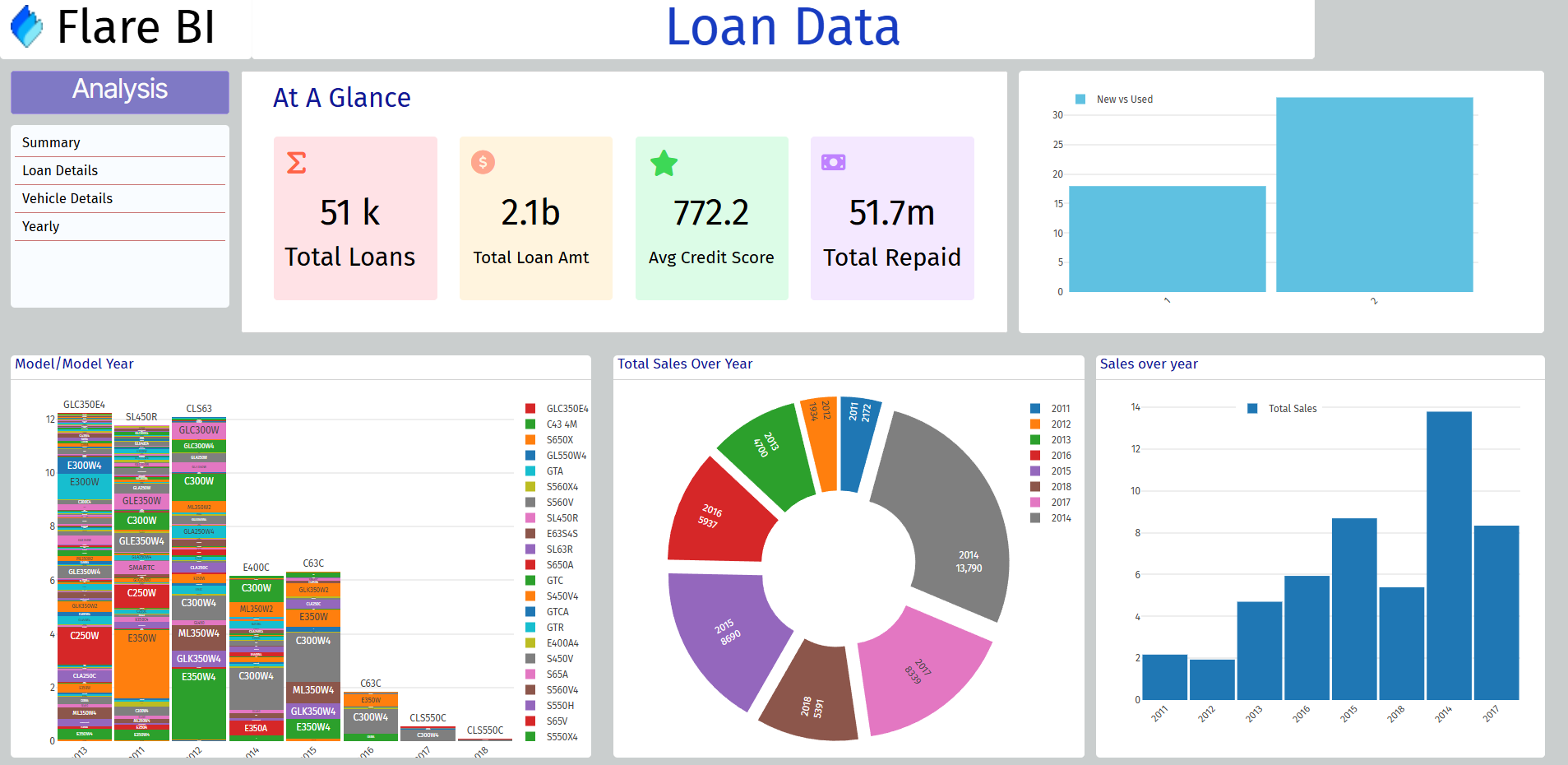
Task: Open the Summary menu item
Action: coord(51,143)
